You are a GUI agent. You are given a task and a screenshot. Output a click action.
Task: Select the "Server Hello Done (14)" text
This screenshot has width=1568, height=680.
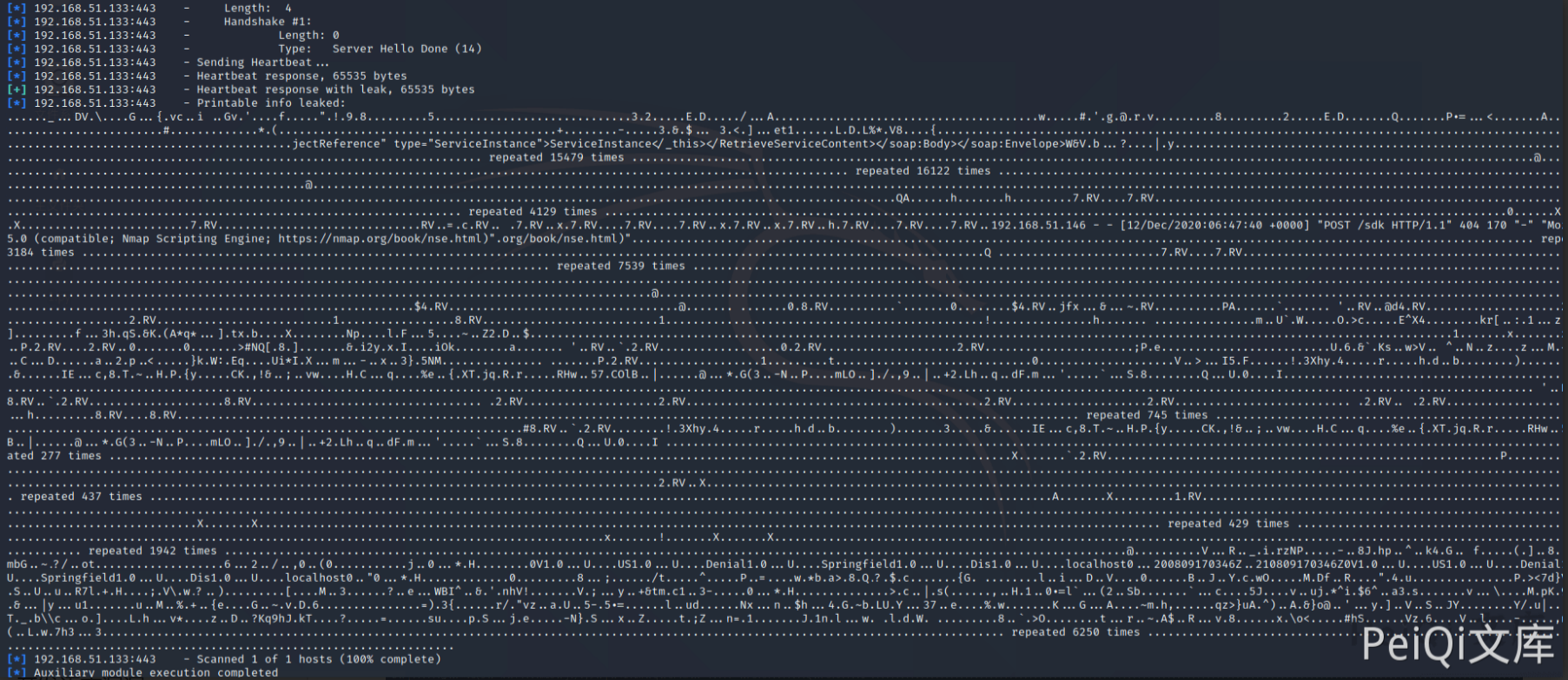tap(407, 49)
